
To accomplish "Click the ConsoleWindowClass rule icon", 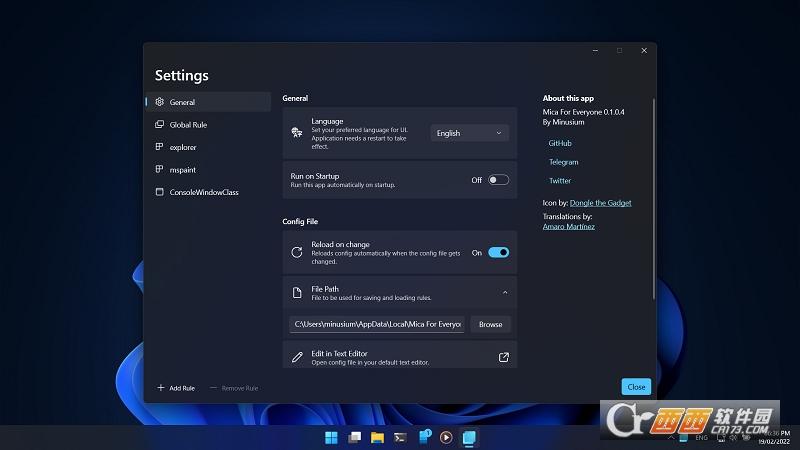I will pyautogui.click(x=160, y=192).
